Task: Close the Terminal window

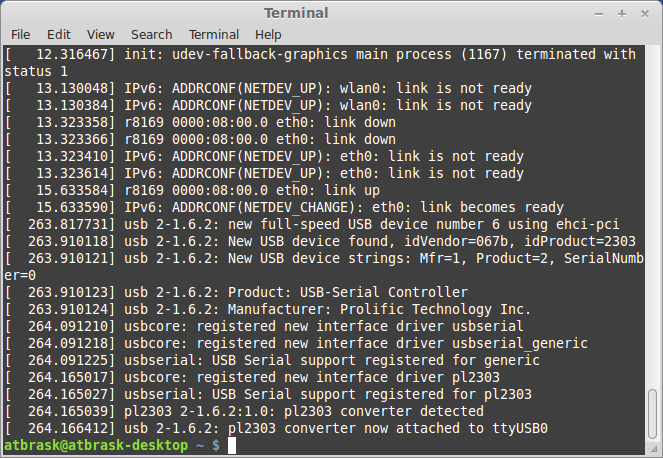Action: coord(645,14)
